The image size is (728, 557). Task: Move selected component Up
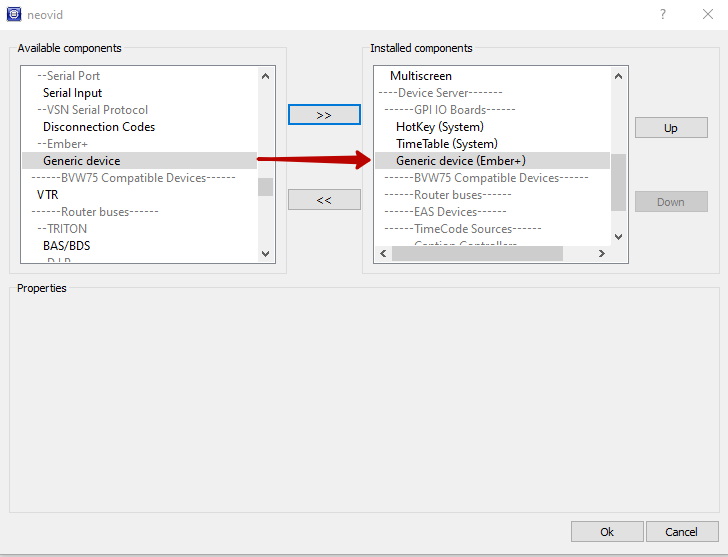671,128
